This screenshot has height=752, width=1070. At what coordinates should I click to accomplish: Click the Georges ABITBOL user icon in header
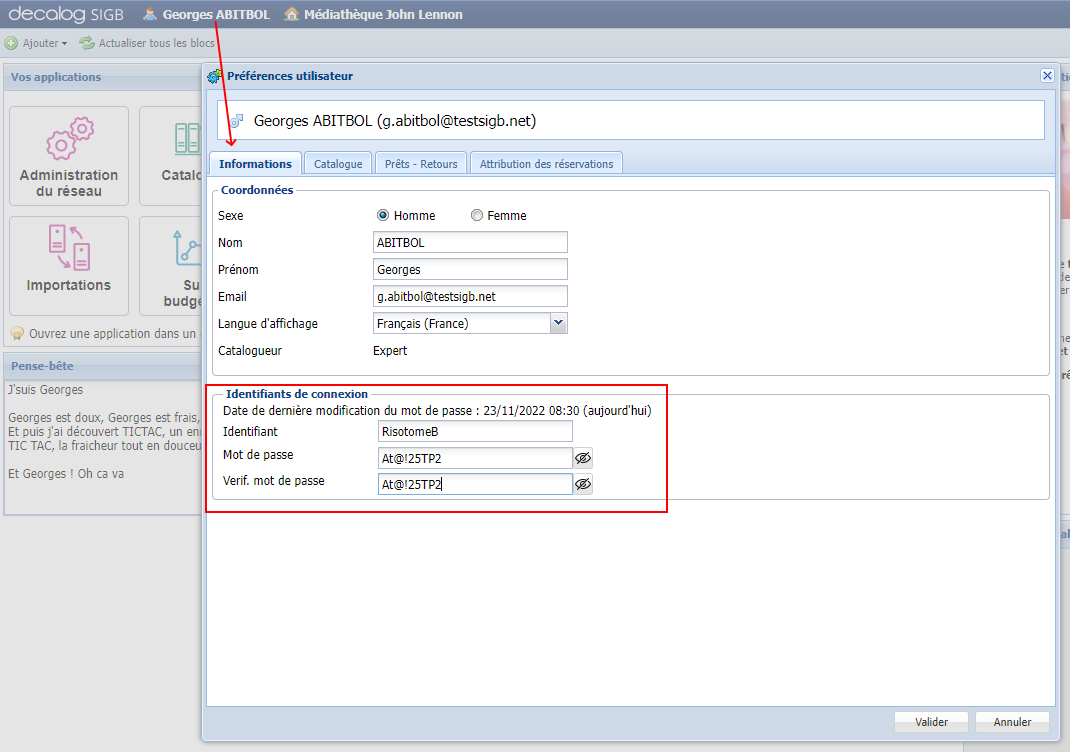[x=150, y=14]
